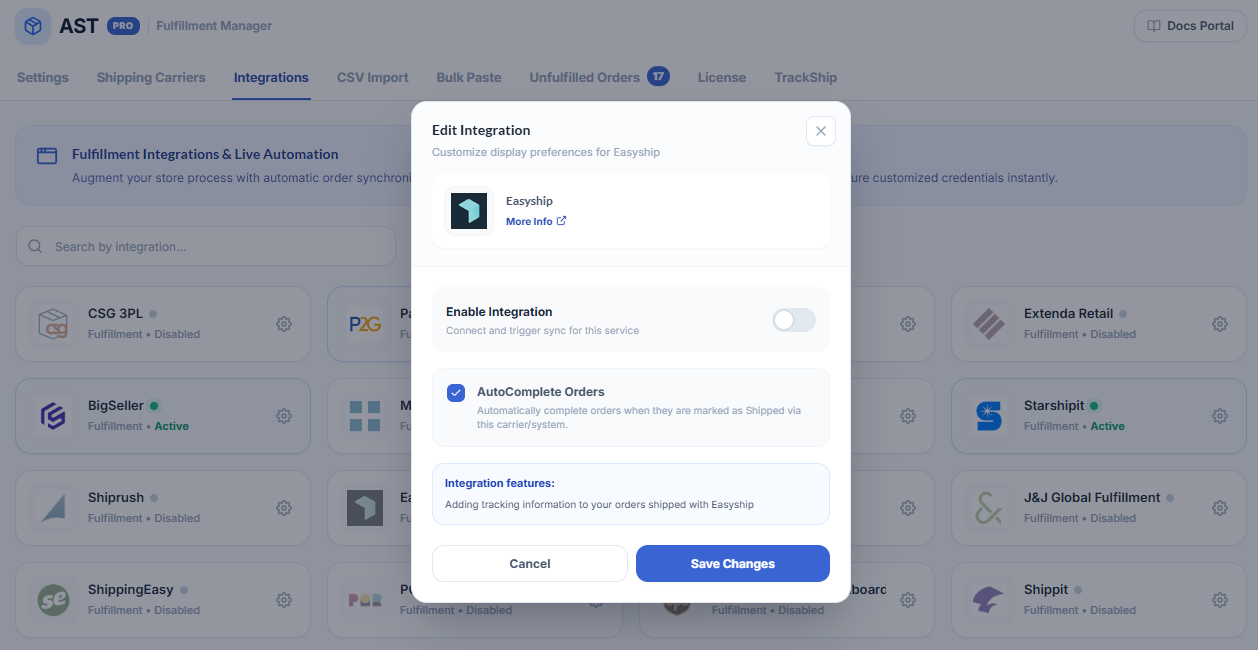The height and width of the screenshot is (650, 1258).
Task: Uncheck the AutoComplete Orders checkbox
Action: [x=456, y=393]
